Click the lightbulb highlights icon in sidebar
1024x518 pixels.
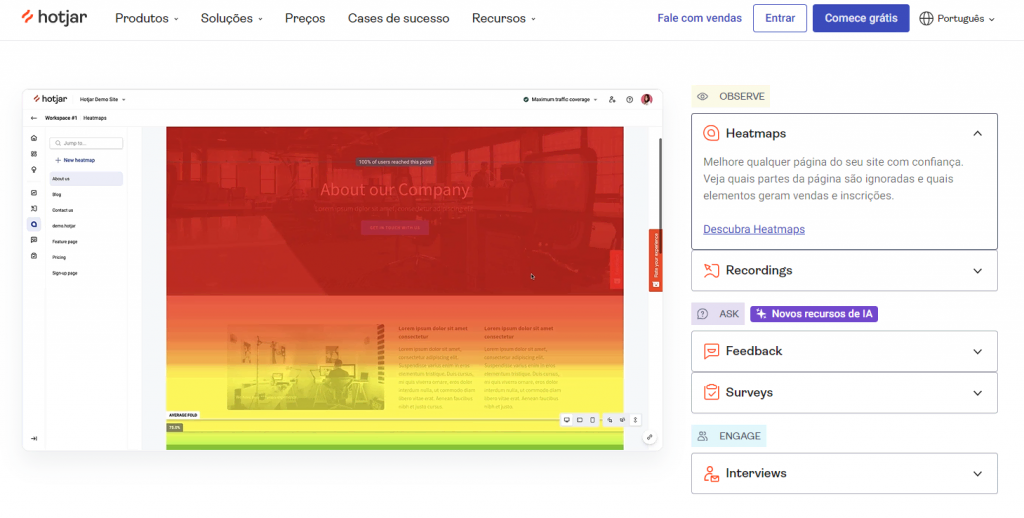click(34, 169)
